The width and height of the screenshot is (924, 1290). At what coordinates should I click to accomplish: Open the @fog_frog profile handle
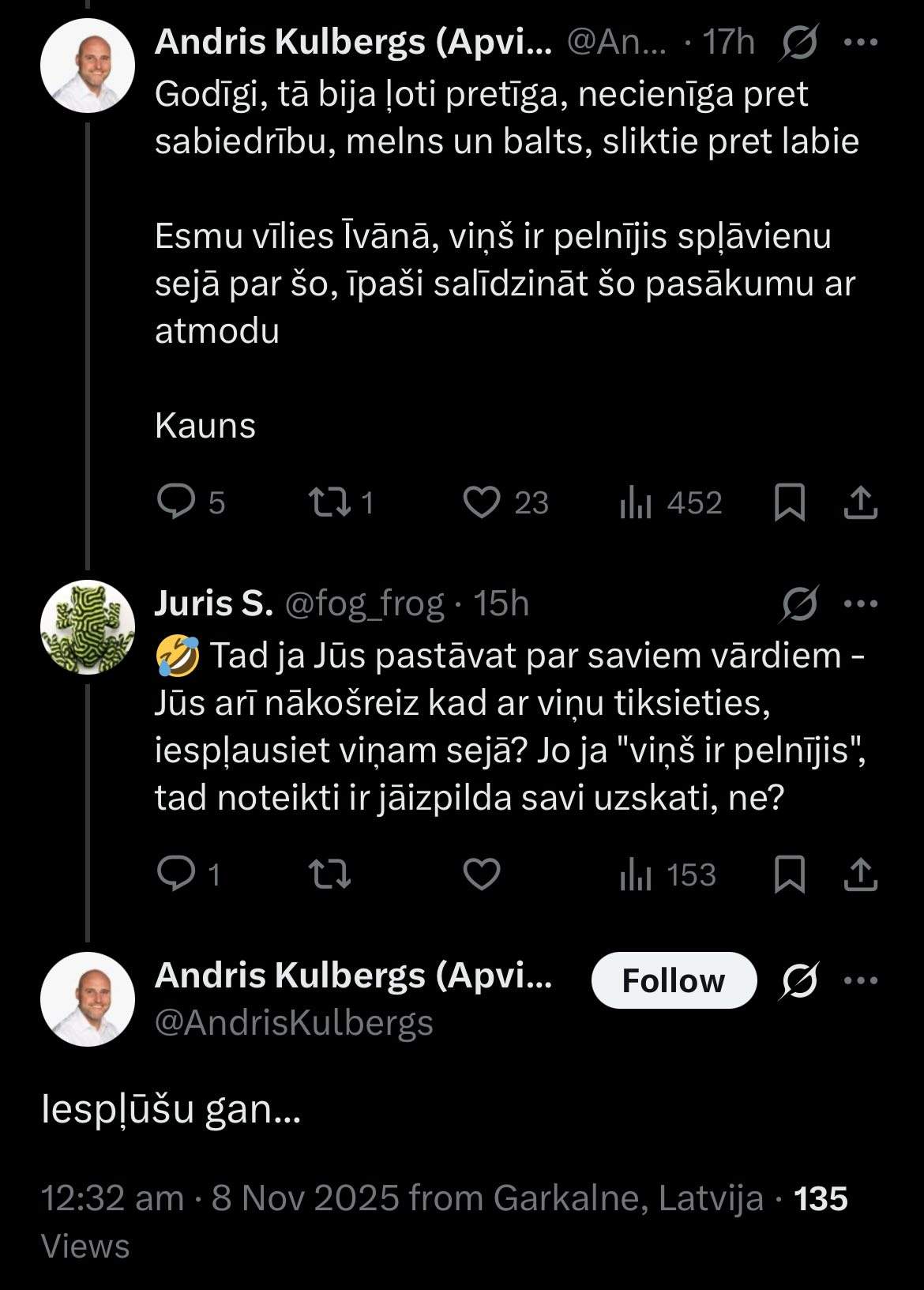point(363,604)
